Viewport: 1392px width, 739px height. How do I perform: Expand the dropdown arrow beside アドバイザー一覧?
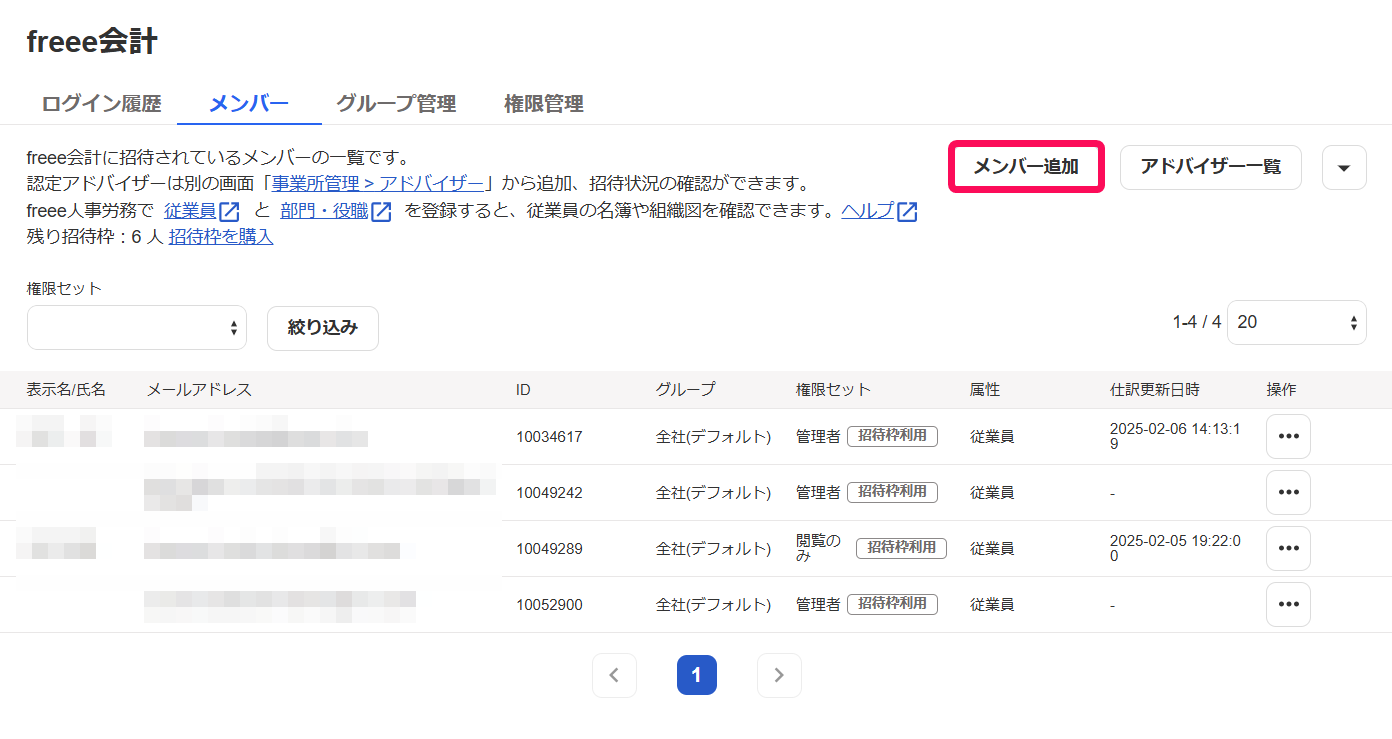pyautogui.click(x=1344, y=168)
